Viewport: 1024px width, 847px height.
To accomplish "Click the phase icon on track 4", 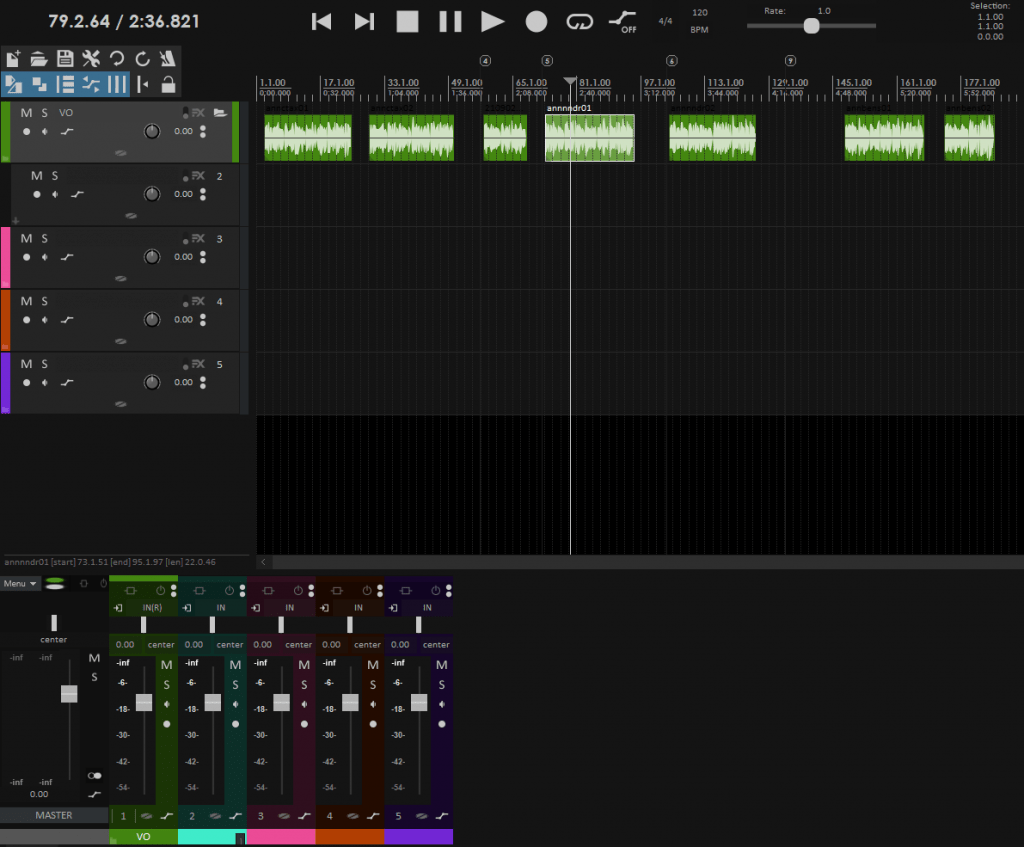I will pyautogui.click(x=121, y=341).
